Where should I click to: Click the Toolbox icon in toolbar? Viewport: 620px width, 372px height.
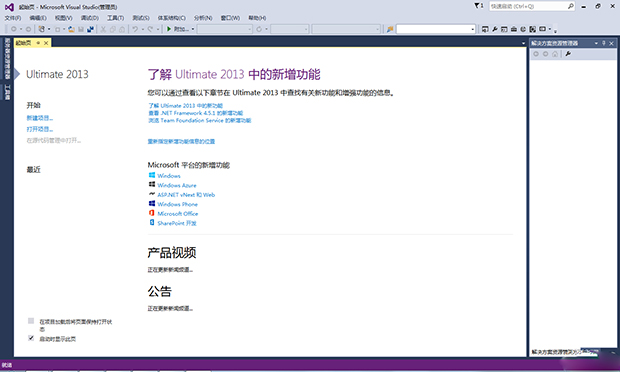[x=514, y=29]
